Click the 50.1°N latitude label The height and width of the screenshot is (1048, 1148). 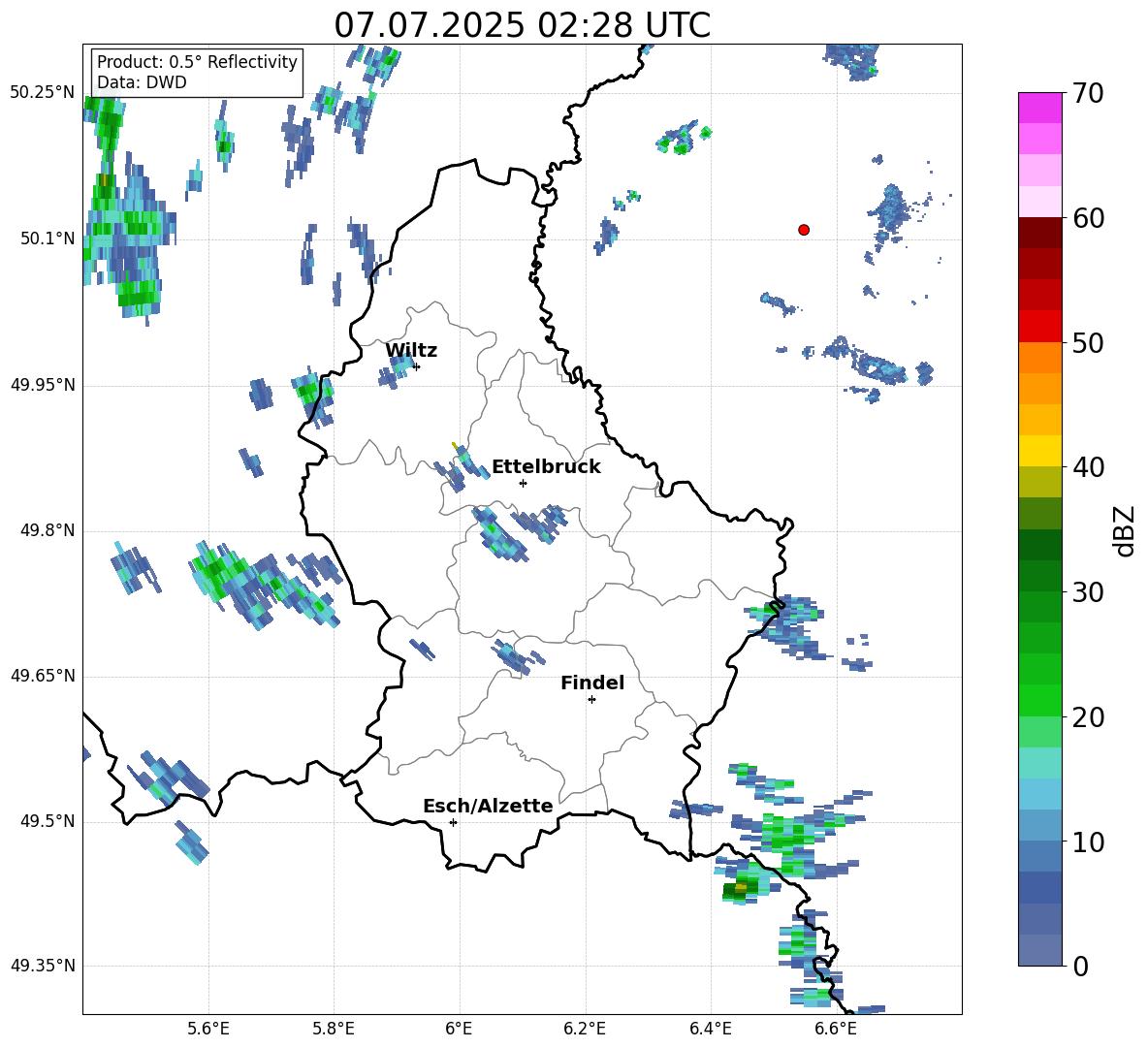47,238
